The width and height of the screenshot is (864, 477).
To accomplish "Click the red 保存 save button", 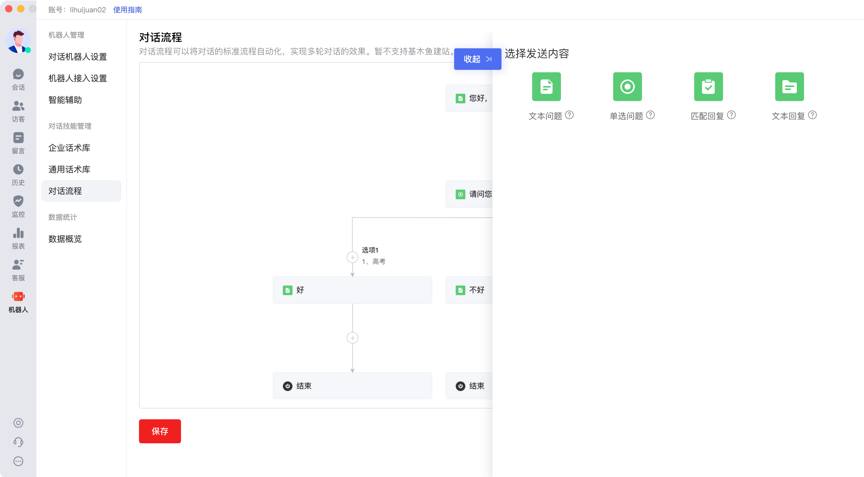I will coord(160,431).
